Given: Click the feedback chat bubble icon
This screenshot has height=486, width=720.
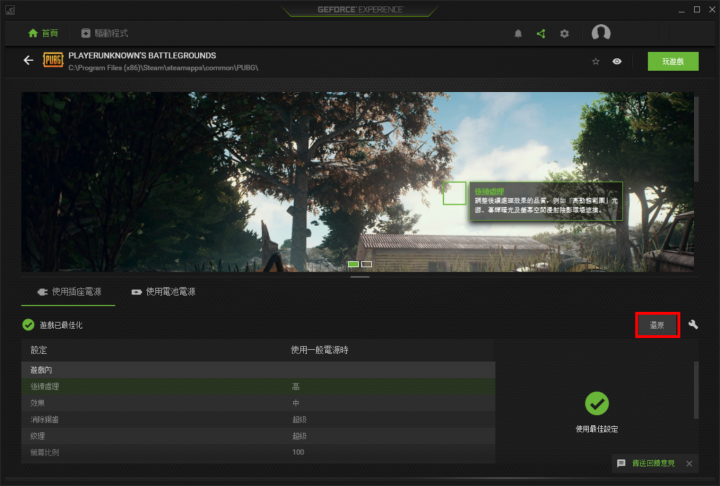Looking at the screenshot, I should tap(621, 463).
